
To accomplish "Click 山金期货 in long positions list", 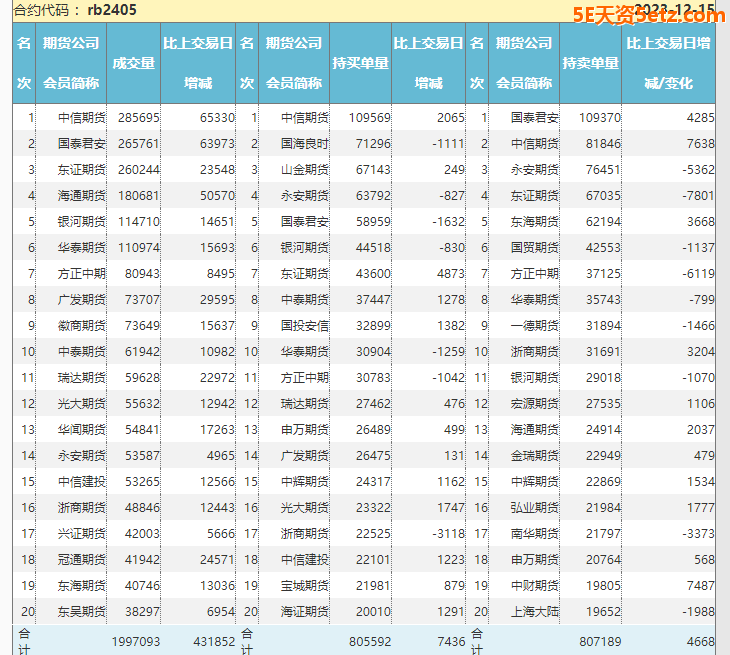I will click(x=304, y=170).
